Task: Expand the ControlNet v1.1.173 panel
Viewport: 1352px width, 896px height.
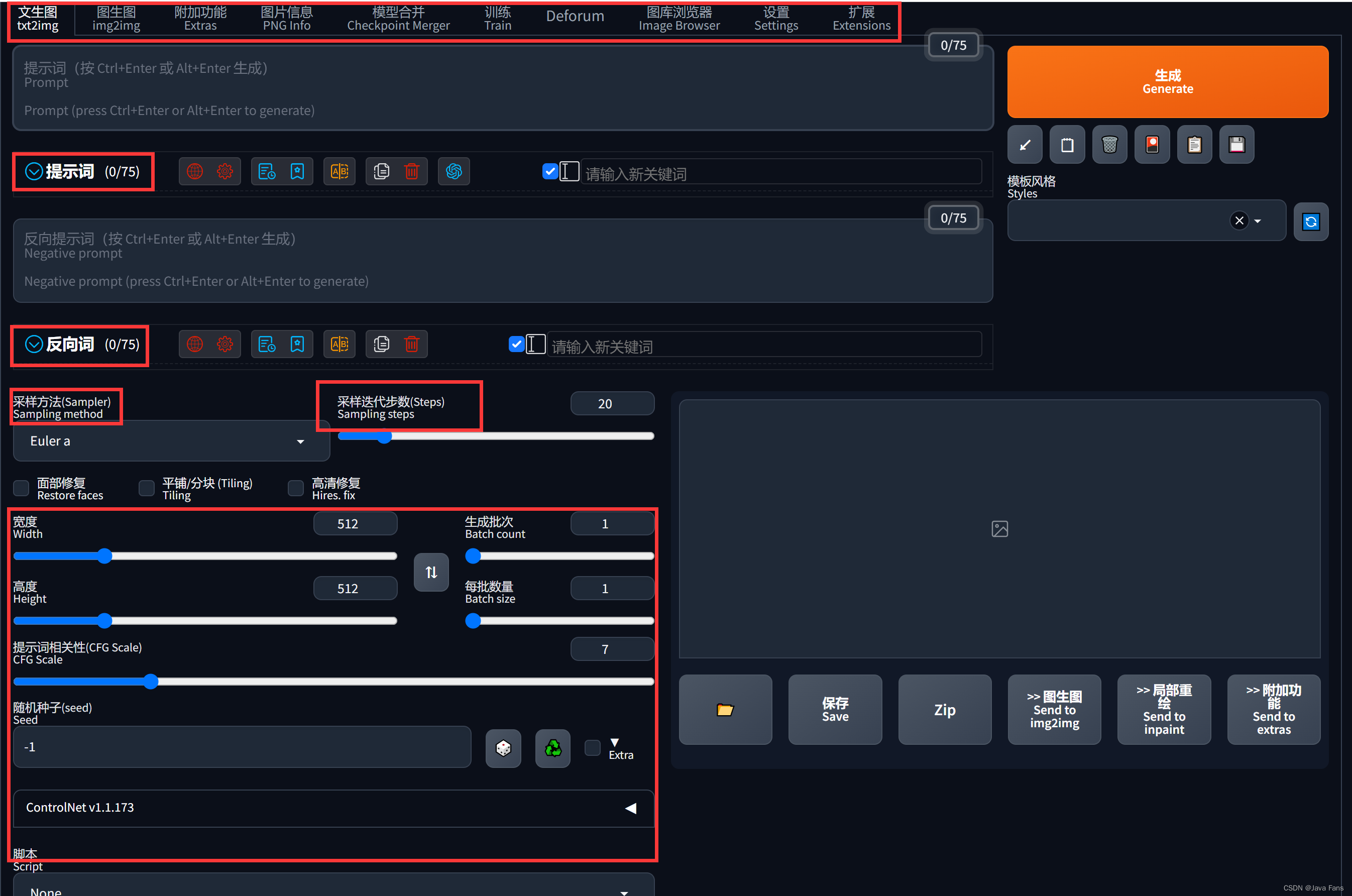Action: (333, 808)
